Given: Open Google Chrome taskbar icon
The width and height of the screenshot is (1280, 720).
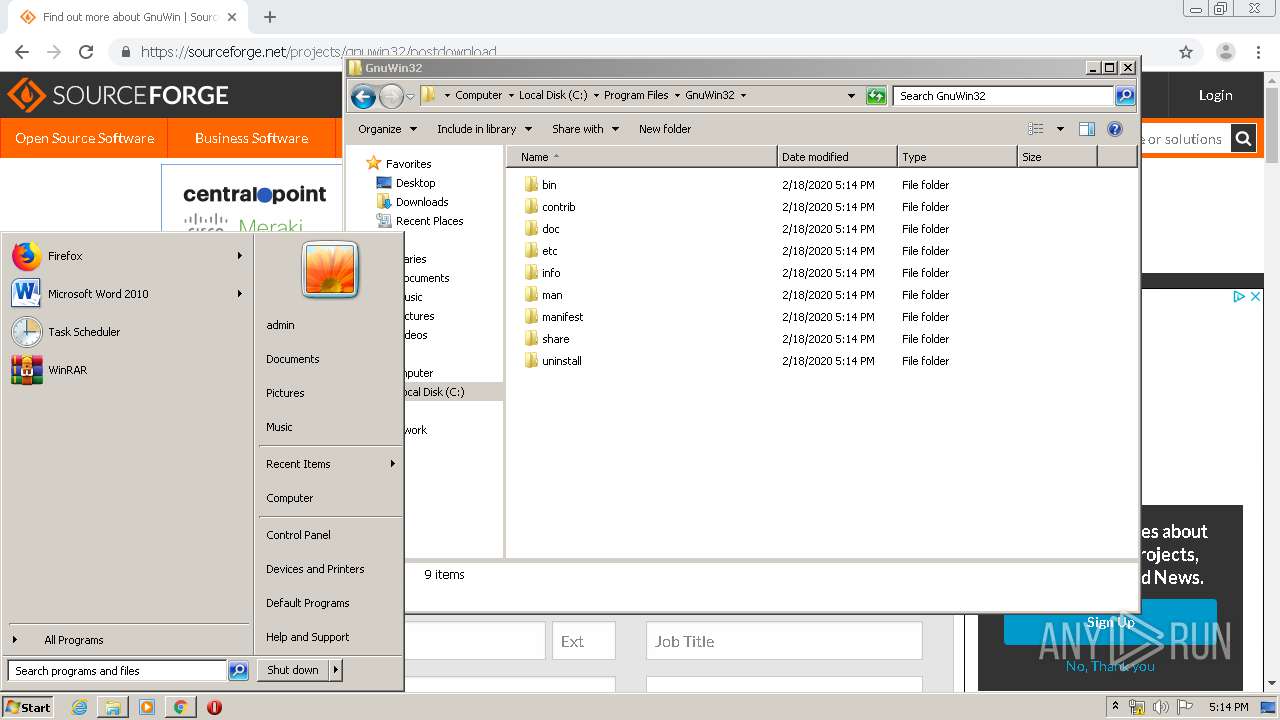Looking at the screenshot, I should click(x=180, y=707).
